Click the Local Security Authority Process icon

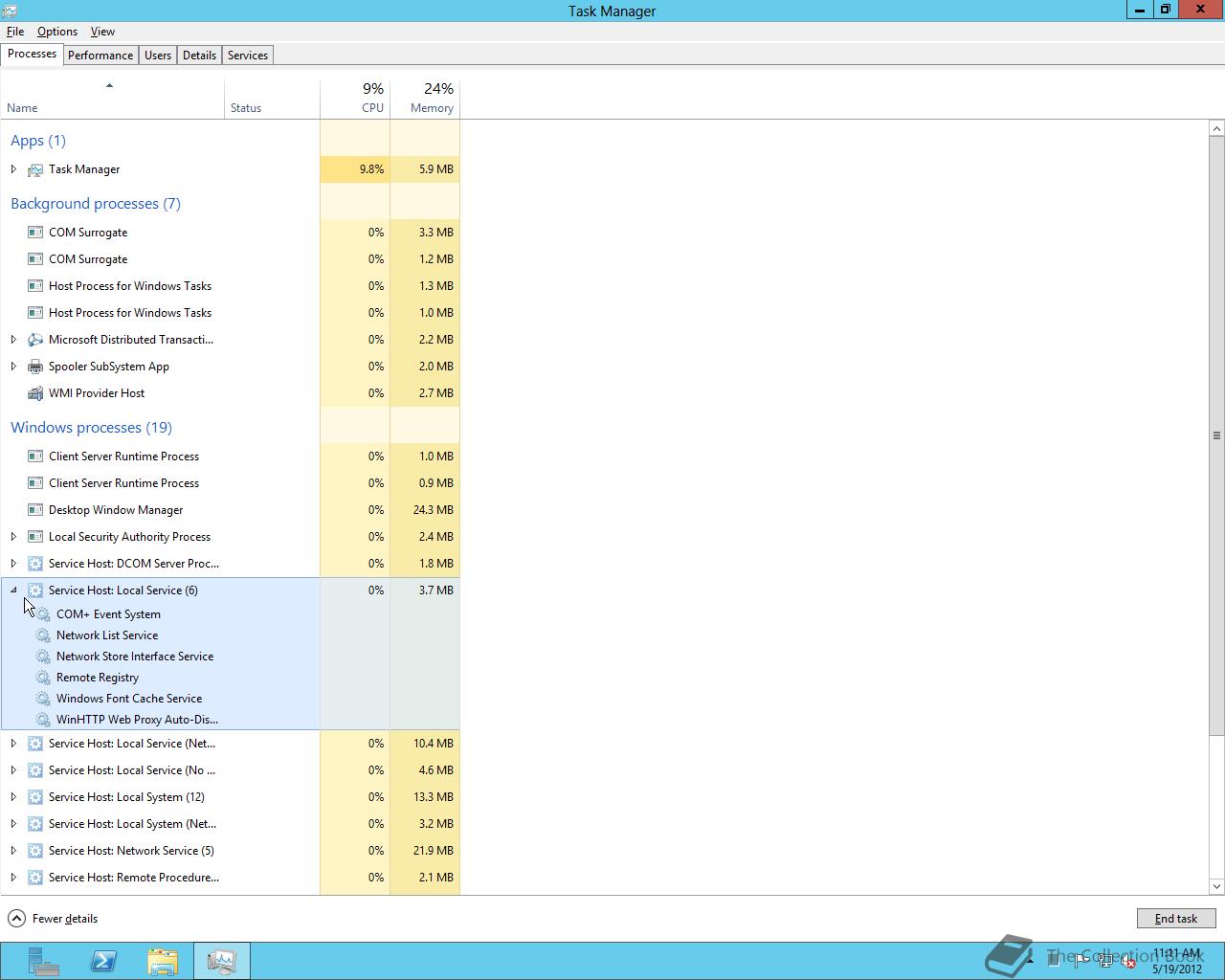click(35, 537)
